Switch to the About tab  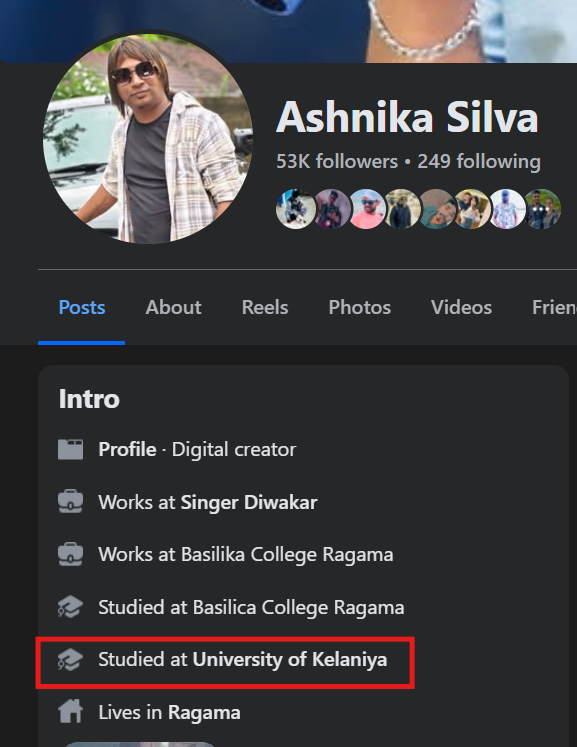point(173,307)
